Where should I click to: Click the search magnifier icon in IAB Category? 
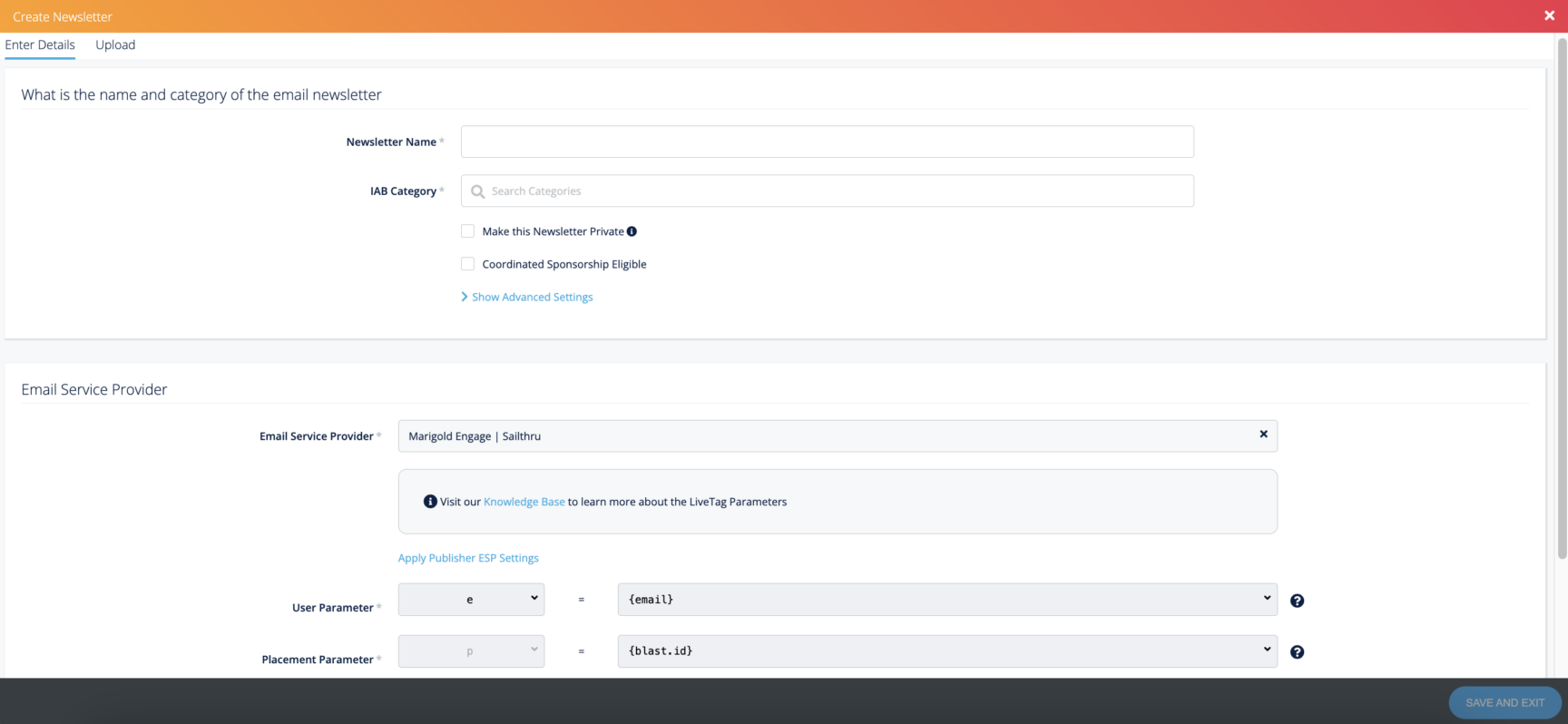[x=478, y=191]
